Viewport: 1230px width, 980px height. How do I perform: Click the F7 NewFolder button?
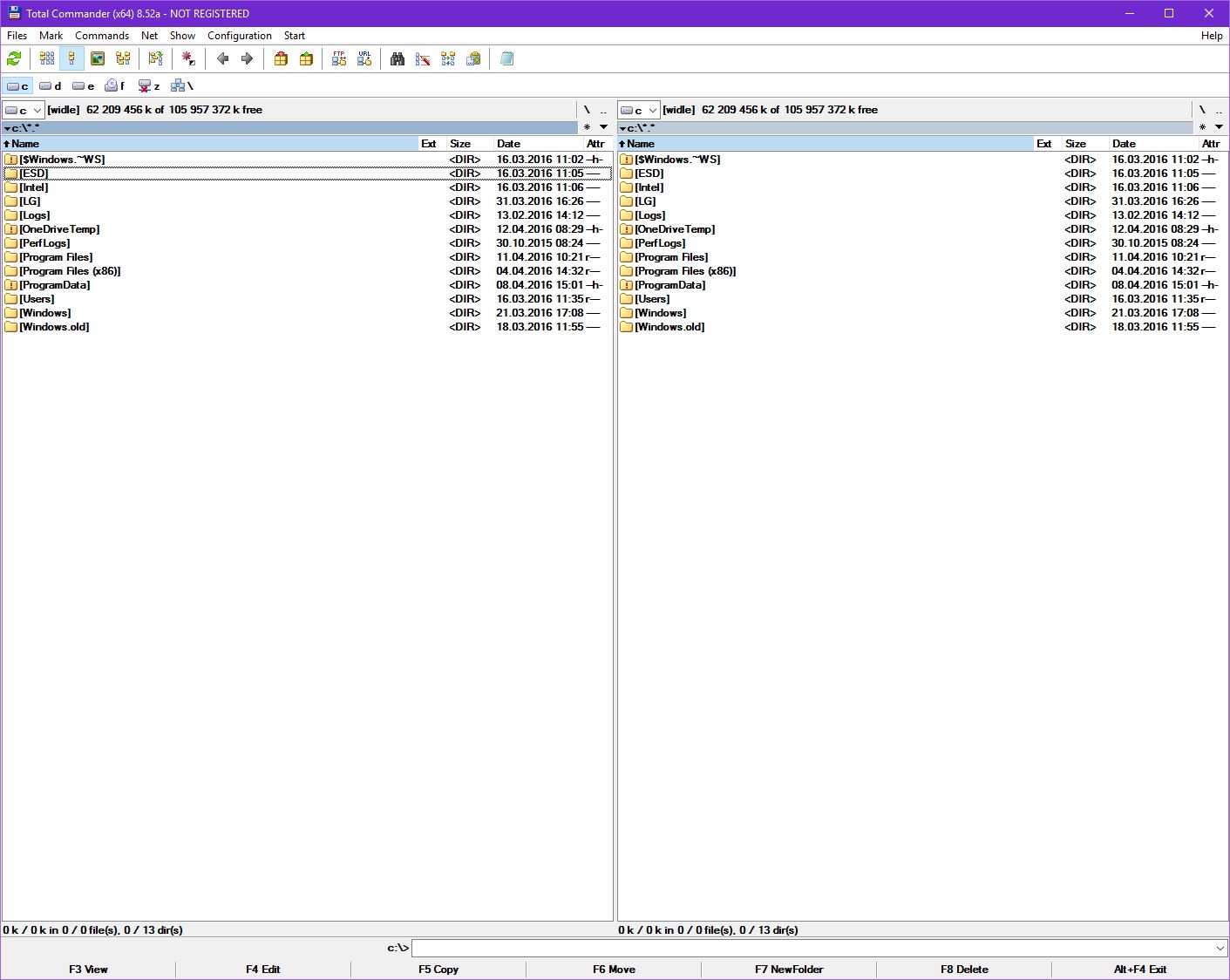point(789,969)
